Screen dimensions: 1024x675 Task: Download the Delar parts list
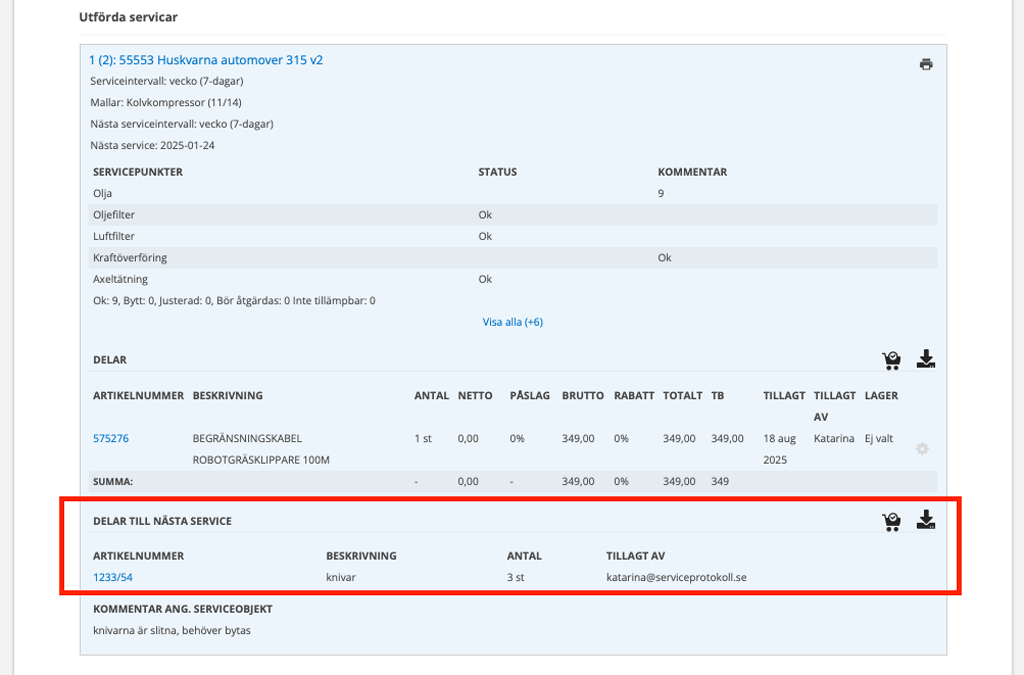coord(926,359)
